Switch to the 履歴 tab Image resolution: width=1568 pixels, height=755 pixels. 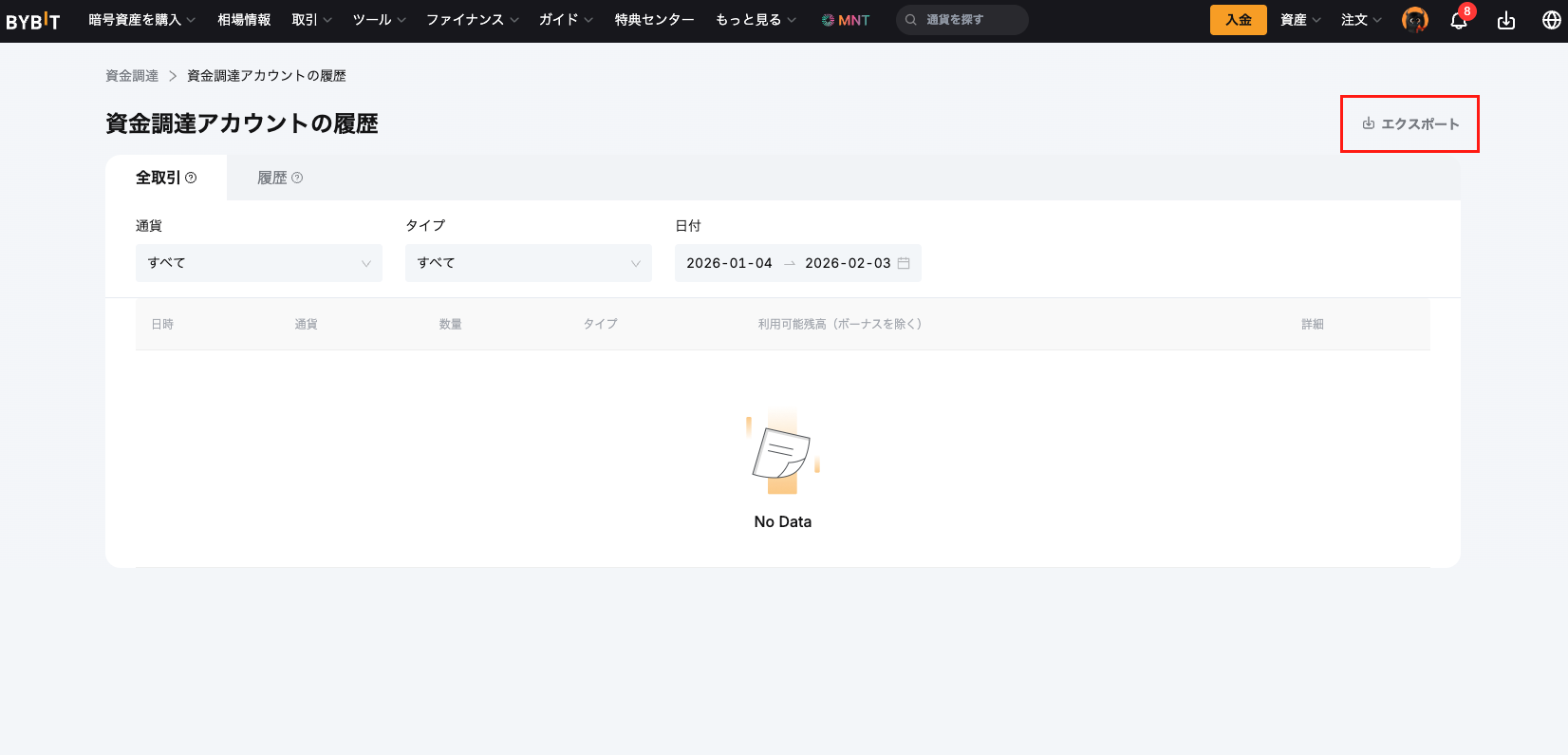(272, 178)
